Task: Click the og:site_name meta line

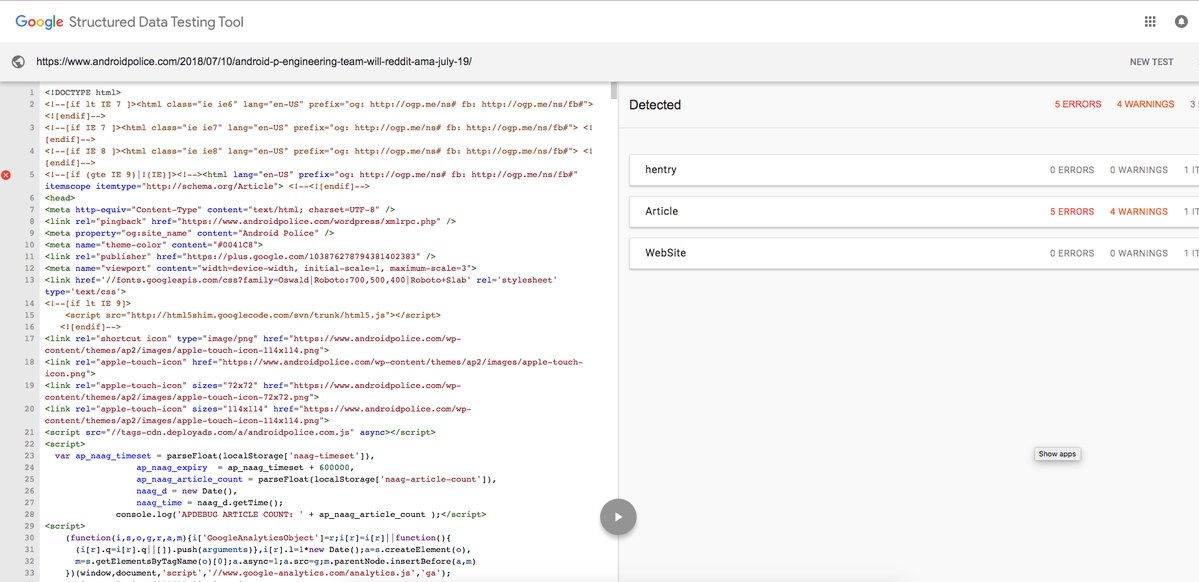Action: tap(190, 233)
